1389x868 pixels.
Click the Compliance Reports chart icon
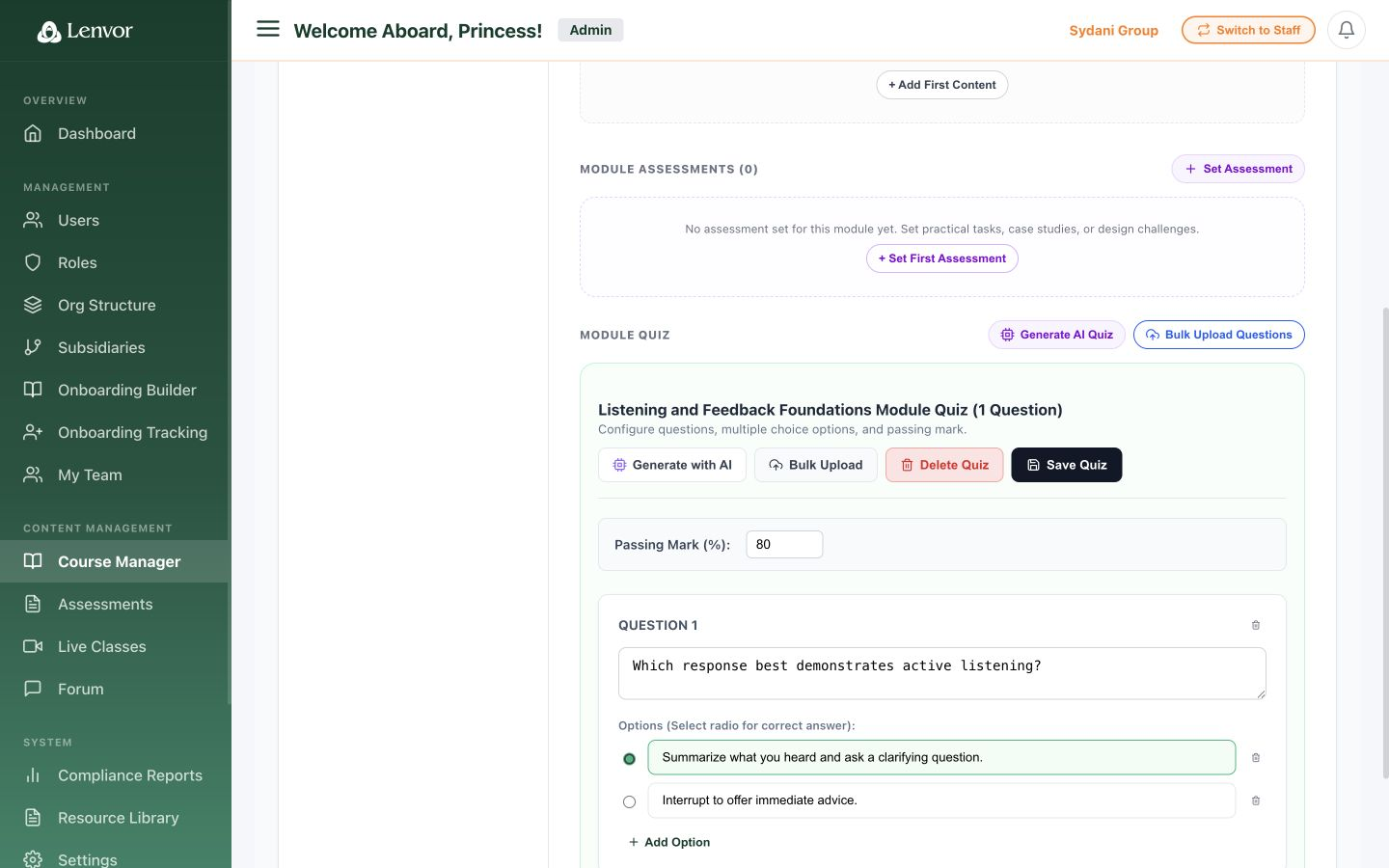click(33, 775)
